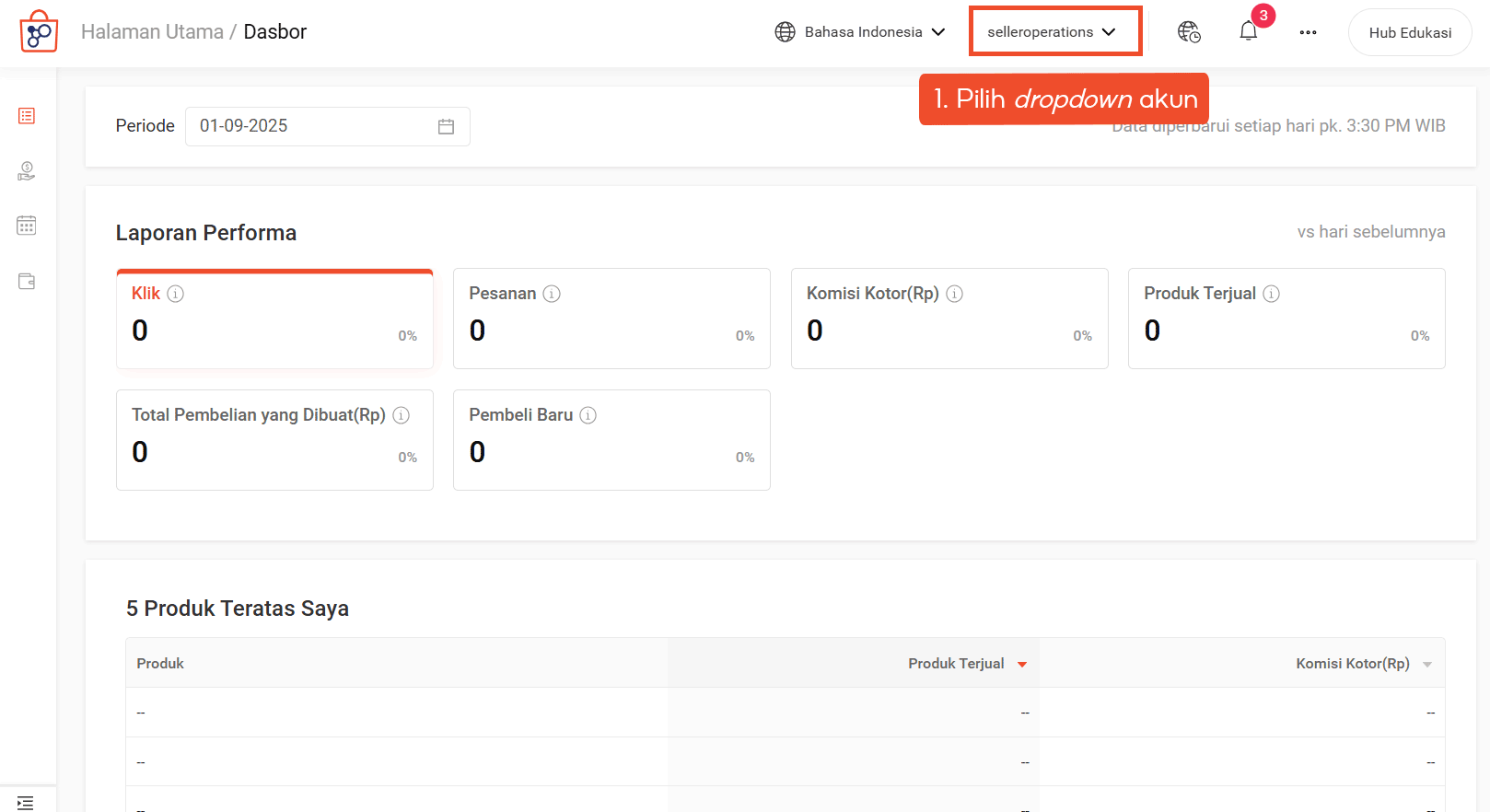1490x812 pixels.
Task: Click info icon beside Komisi Kotor(Rp)
Action: coord(955,294)
